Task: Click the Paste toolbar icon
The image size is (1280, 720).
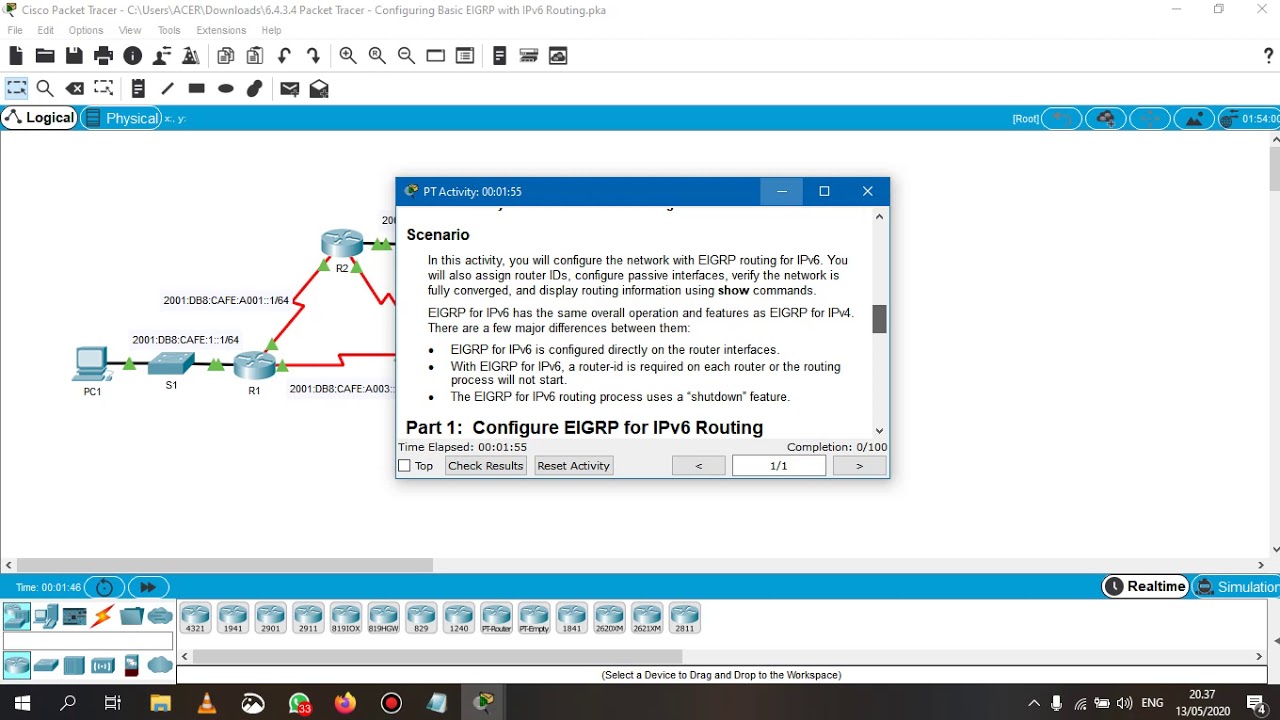Action: 255,56
